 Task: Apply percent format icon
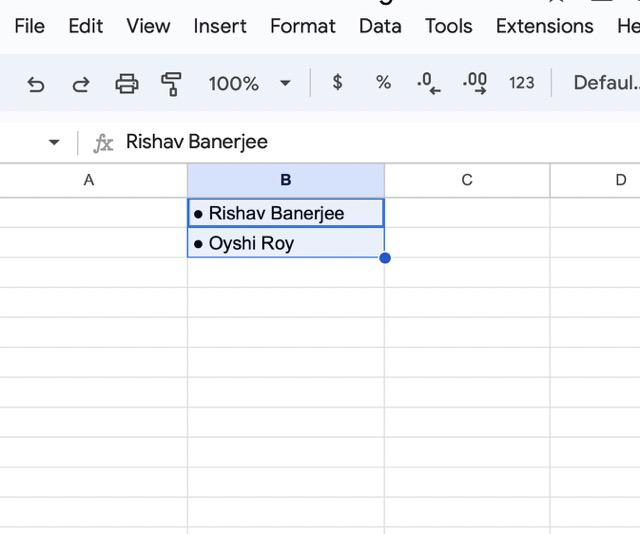[383, 83]
